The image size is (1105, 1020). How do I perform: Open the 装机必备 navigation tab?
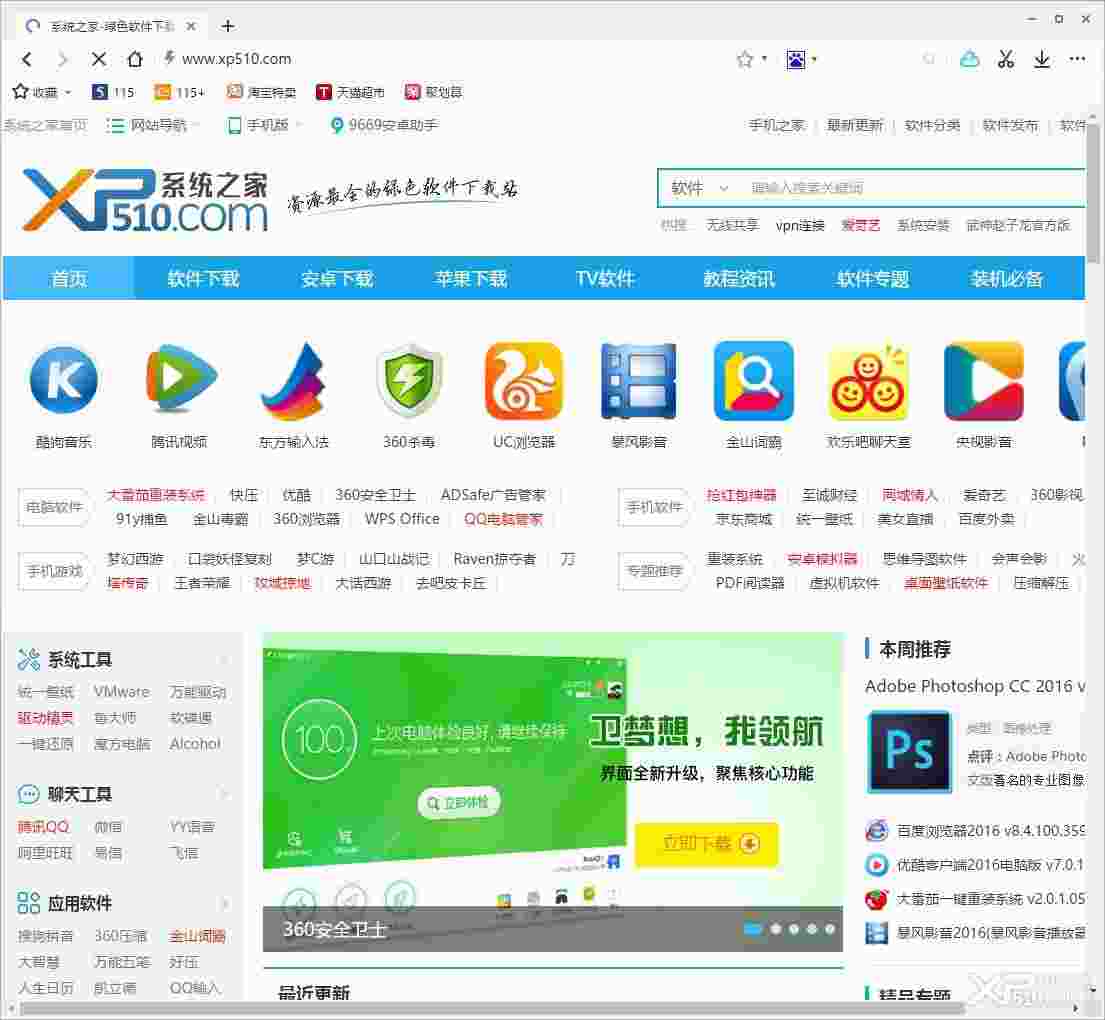tap(1006, 278)
